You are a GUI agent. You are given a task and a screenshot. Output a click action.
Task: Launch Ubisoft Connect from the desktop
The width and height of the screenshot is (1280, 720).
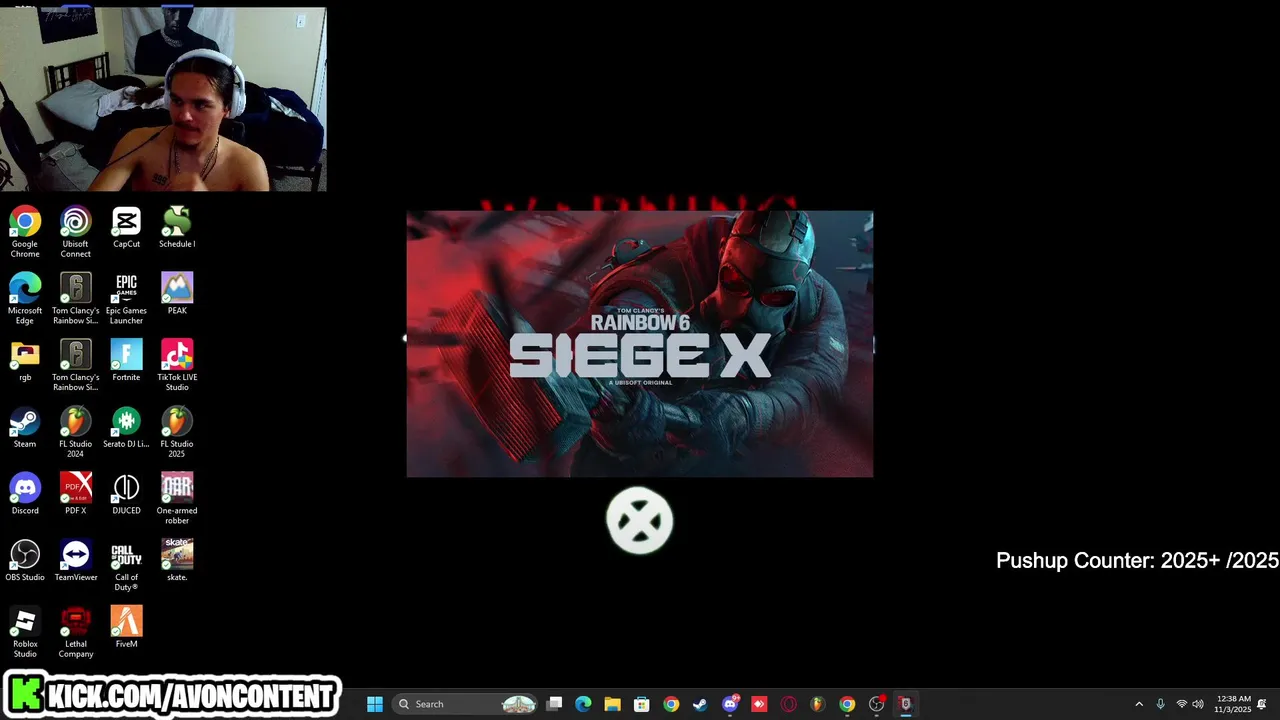(x=76, y=232)
